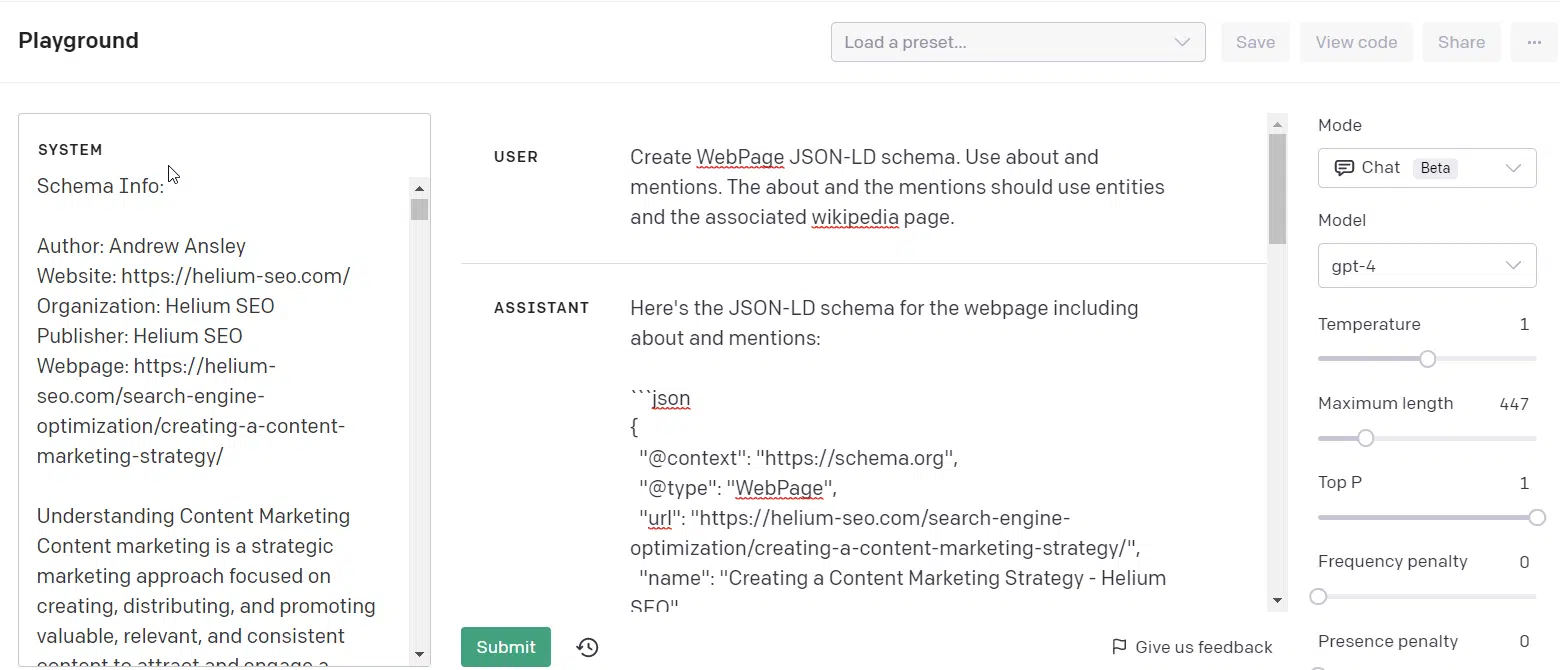Expand the Load a preset dropdown
1560x670 pixels.
[1017, 42]
